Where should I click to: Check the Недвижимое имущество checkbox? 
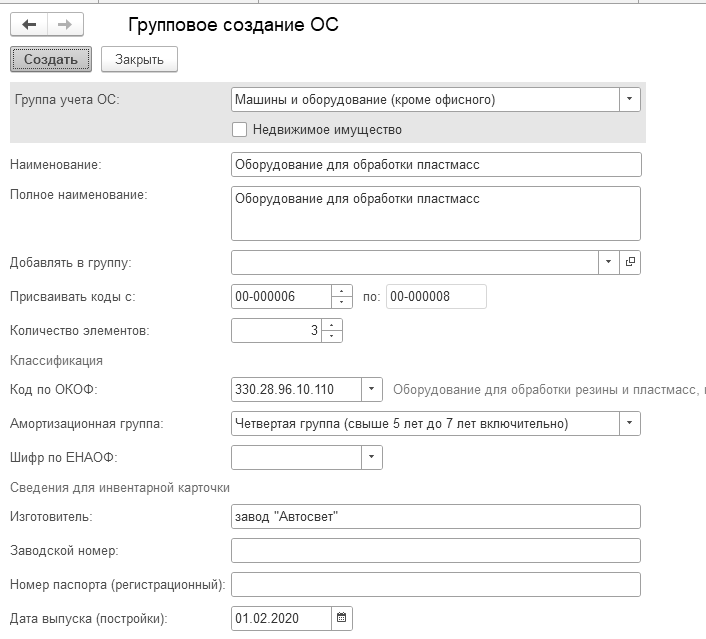click(239, 130)
